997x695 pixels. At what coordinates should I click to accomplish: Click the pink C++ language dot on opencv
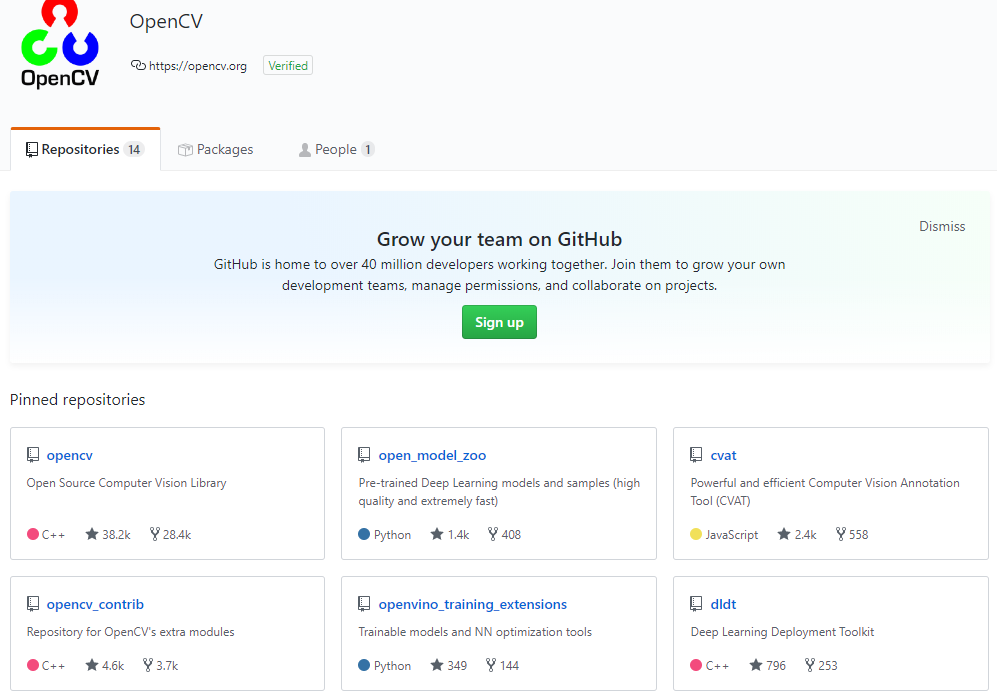click(33, 534)
